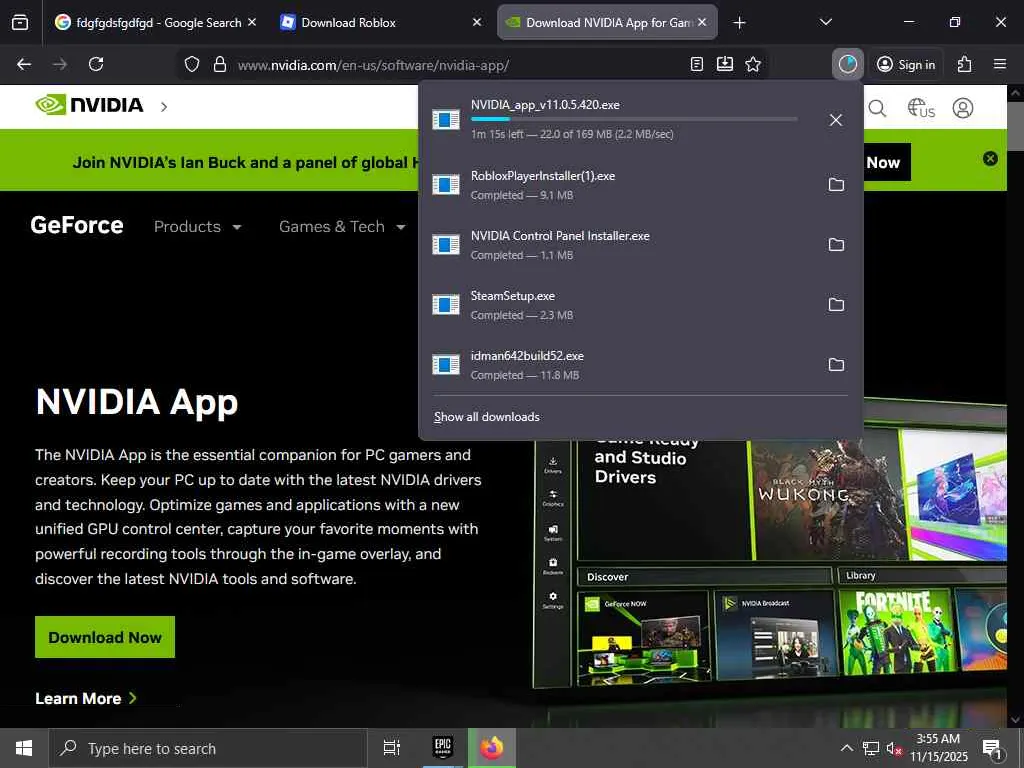Click the network tray icon
The image size is (1024, 768).
[871, 748]
